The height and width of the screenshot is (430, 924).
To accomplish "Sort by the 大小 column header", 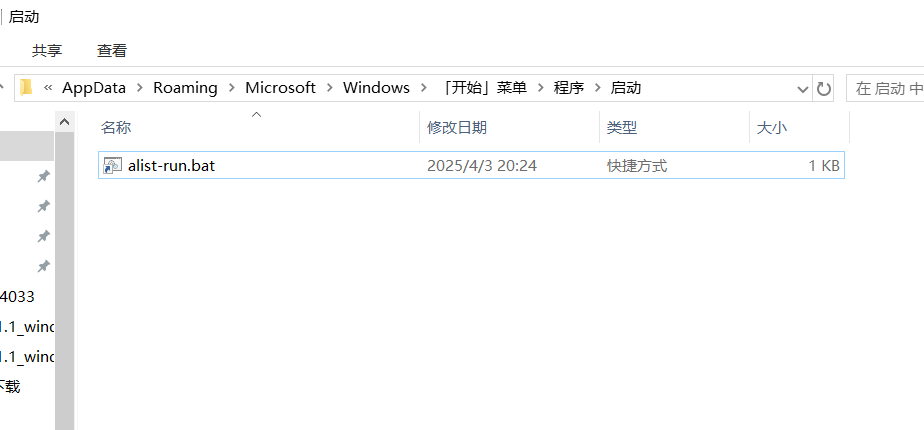I will pos(772,128).
